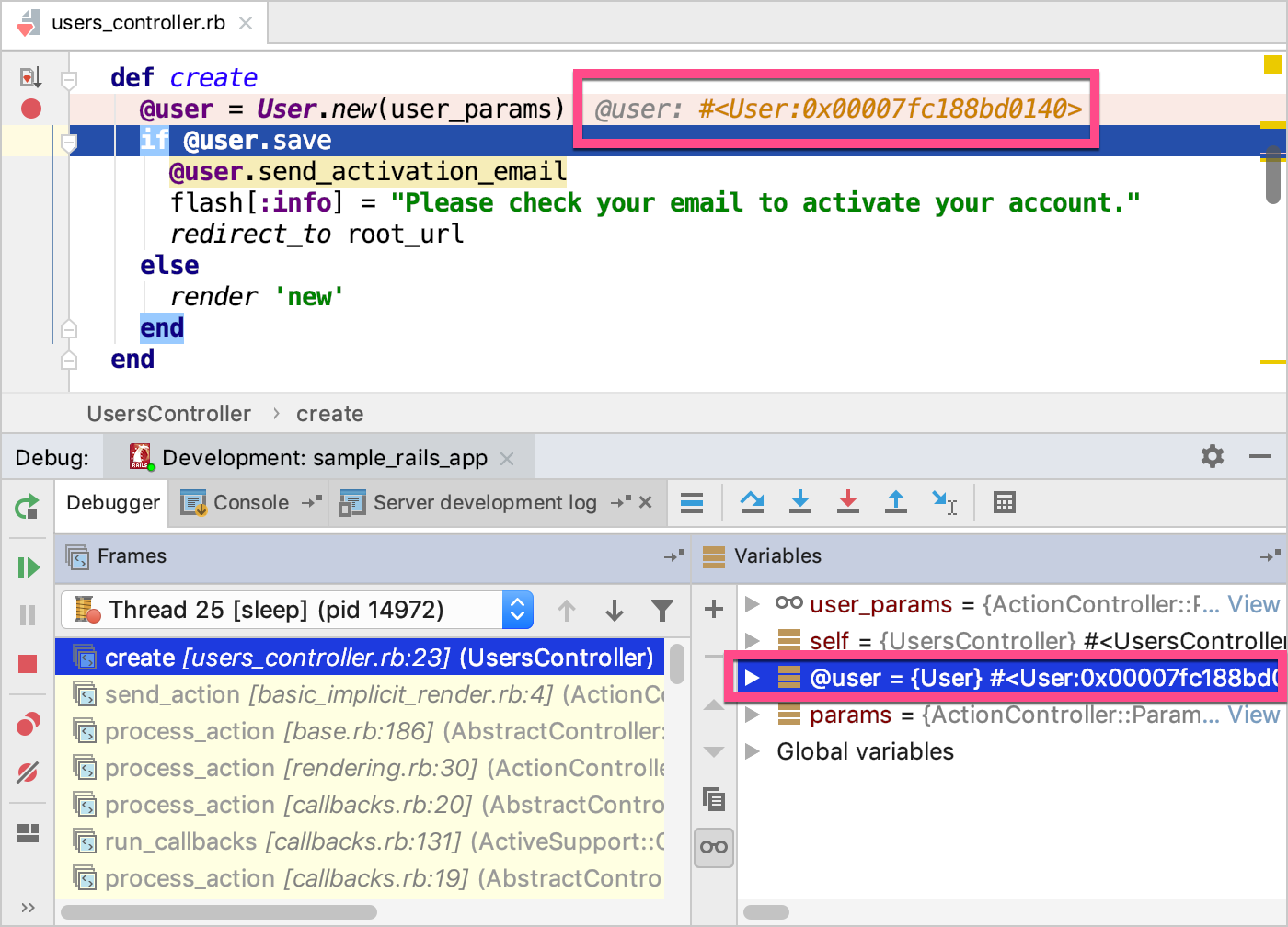This screenshot has width=1288, height=927.
Task: Click the Force Step Into button
Action: coord(848,502)
